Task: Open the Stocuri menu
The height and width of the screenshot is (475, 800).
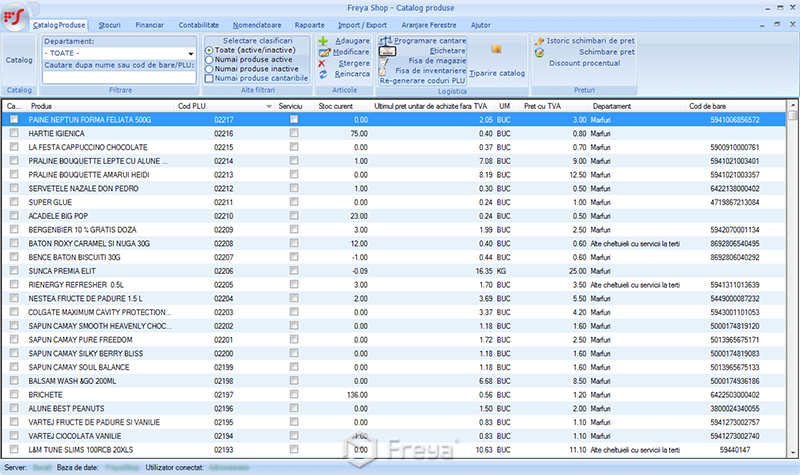Action: (x=110, y=25)
